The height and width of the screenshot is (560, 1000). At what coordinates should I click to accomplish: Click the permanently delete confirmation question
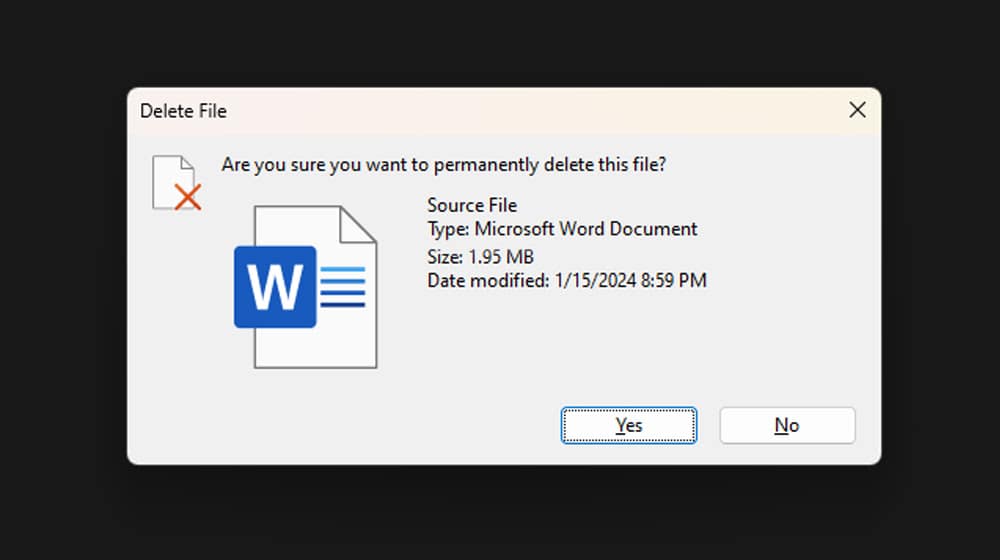click(443, 164)
